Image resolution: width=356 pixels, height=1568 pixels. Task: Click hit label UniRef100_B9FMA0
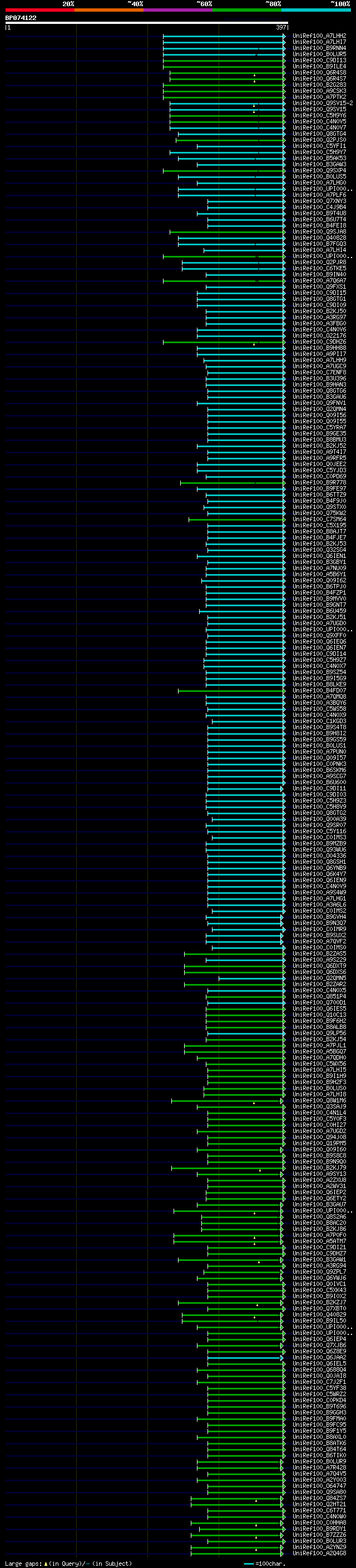pyautogui.click(x=319, y=1419)
